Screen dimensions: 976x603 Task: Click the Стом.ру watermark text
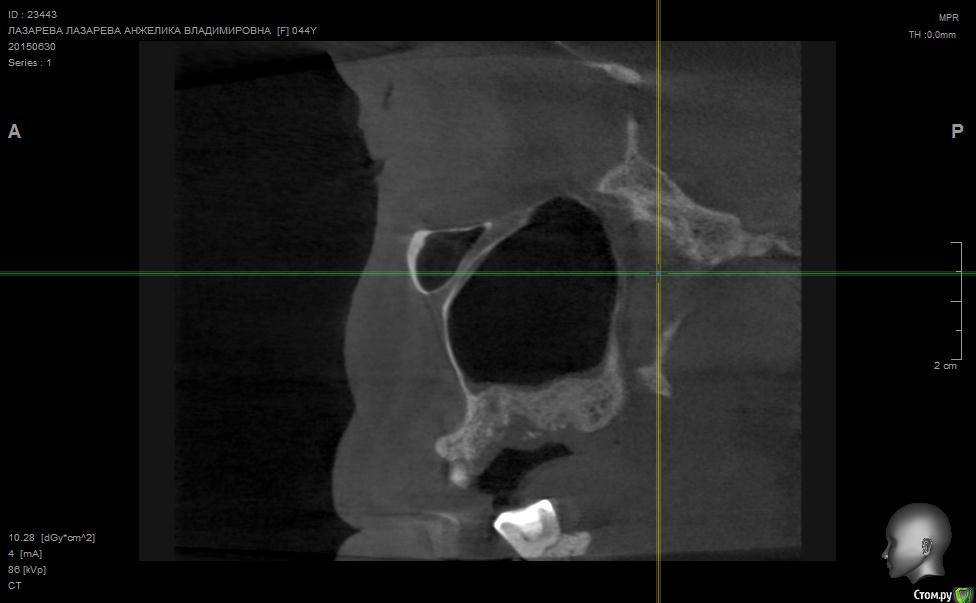pyautogui.click(x=932, y=595)
